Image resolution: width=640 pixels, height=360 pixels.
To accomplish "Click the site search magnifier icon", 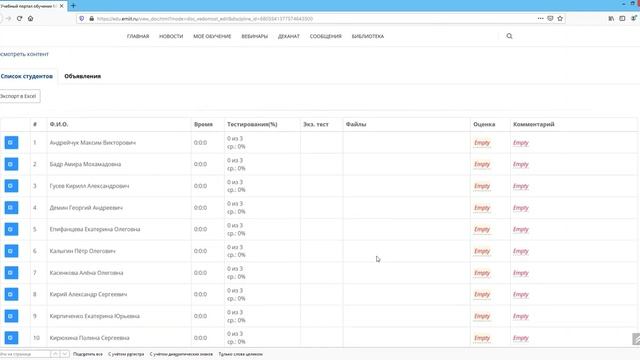I will (x=509, y=36).
